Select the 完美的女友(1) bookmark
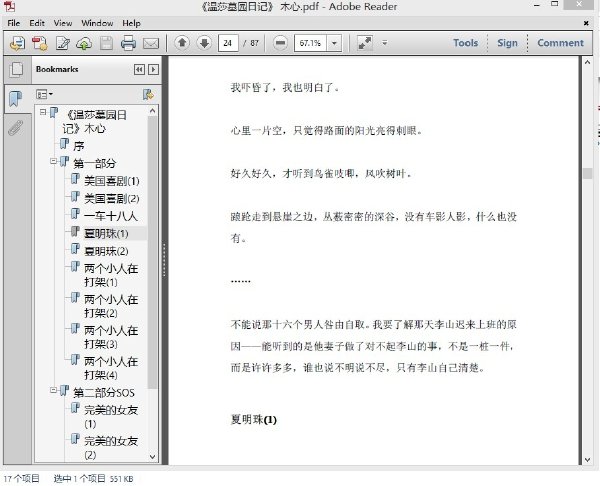The width and height of the screenshot is (600, 486). point(111,417)
